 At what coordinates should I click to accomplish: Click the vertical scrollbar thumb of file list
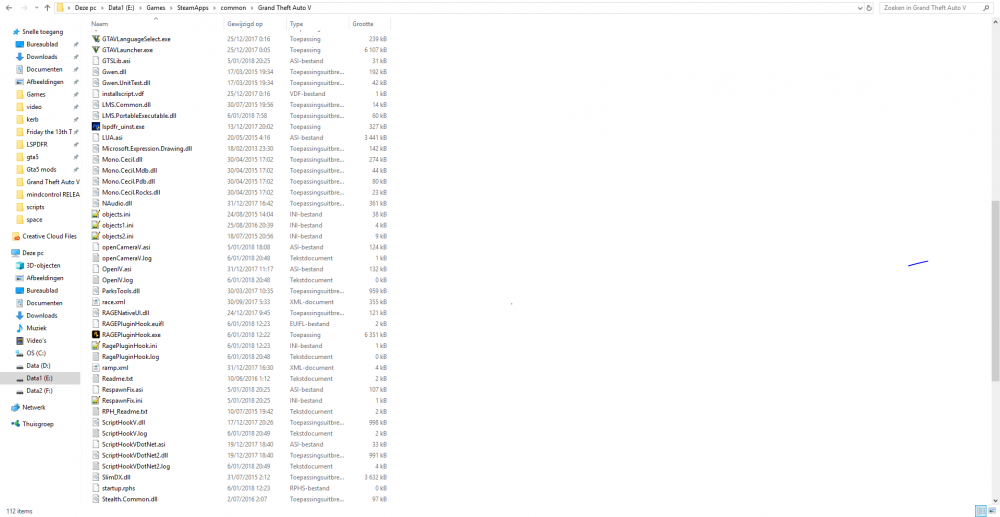pyautogui.click(x=996, y=291)
